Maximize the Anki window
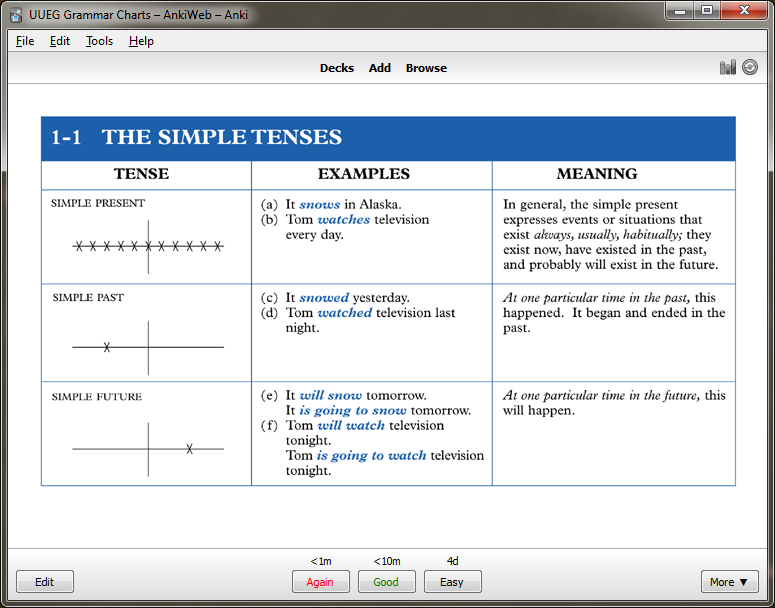This screenshot has width=775, height=608. click(707, 10)
